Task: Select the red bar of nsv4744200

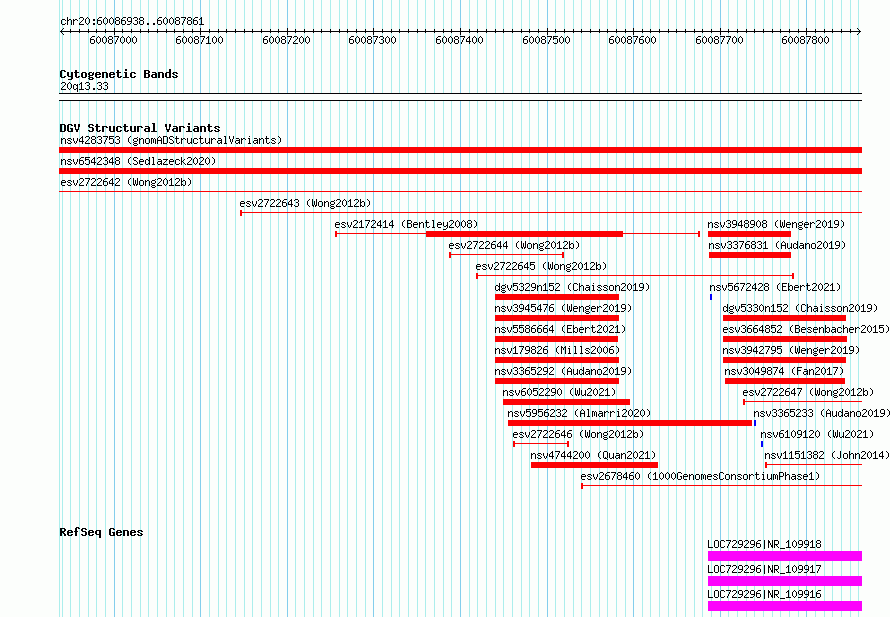Action: coord(594,465)
